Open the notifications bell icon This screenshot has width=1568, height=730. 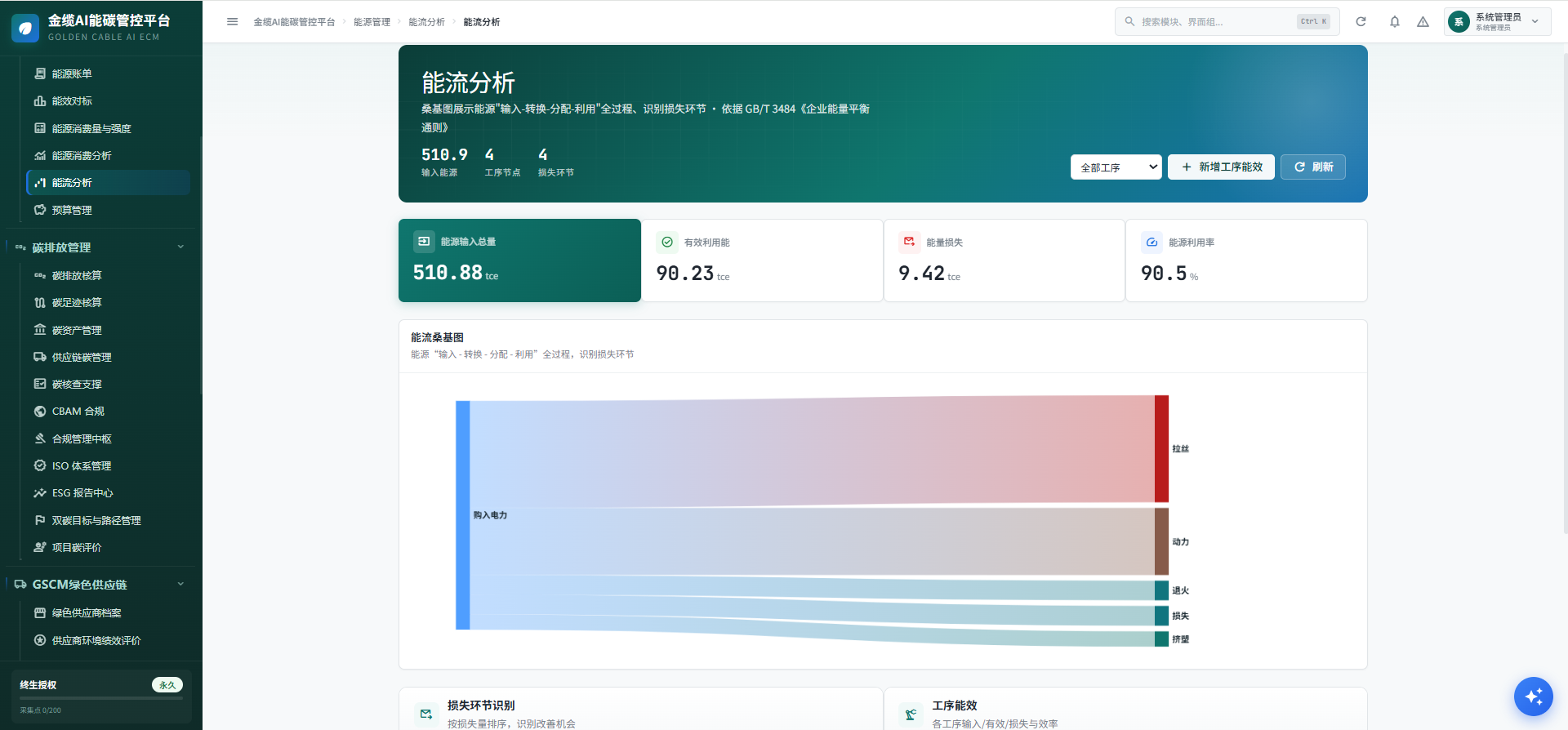tap(1395, 22)
